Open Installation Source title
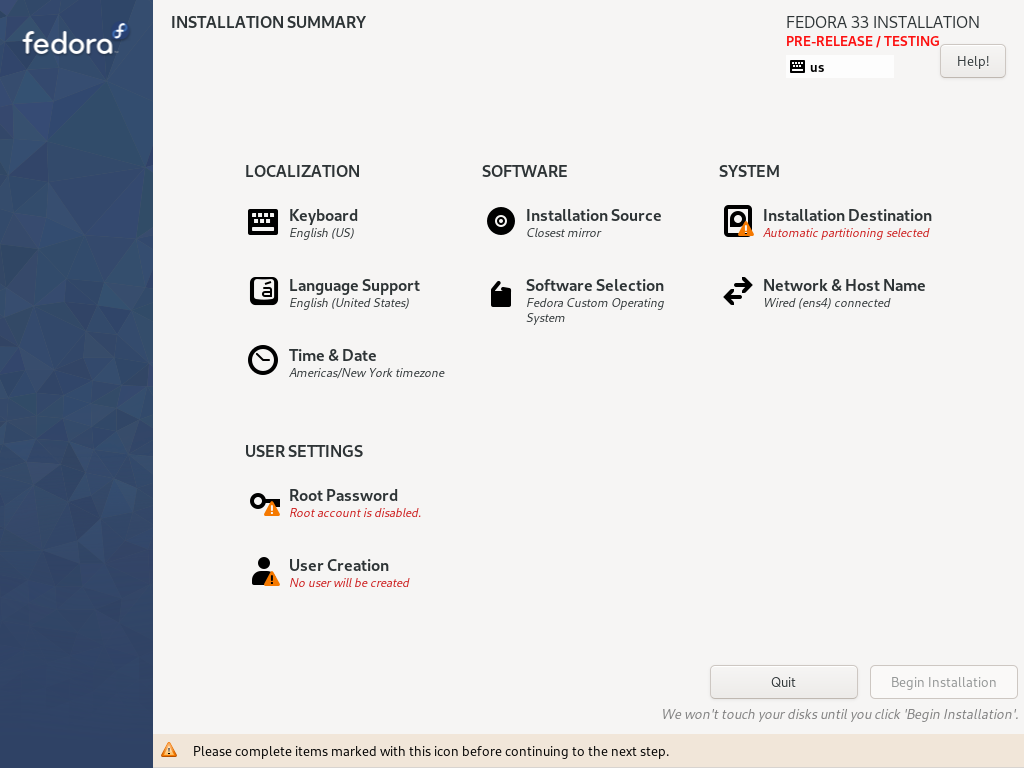The image size is (1024, 768). [x=594, y=216]
